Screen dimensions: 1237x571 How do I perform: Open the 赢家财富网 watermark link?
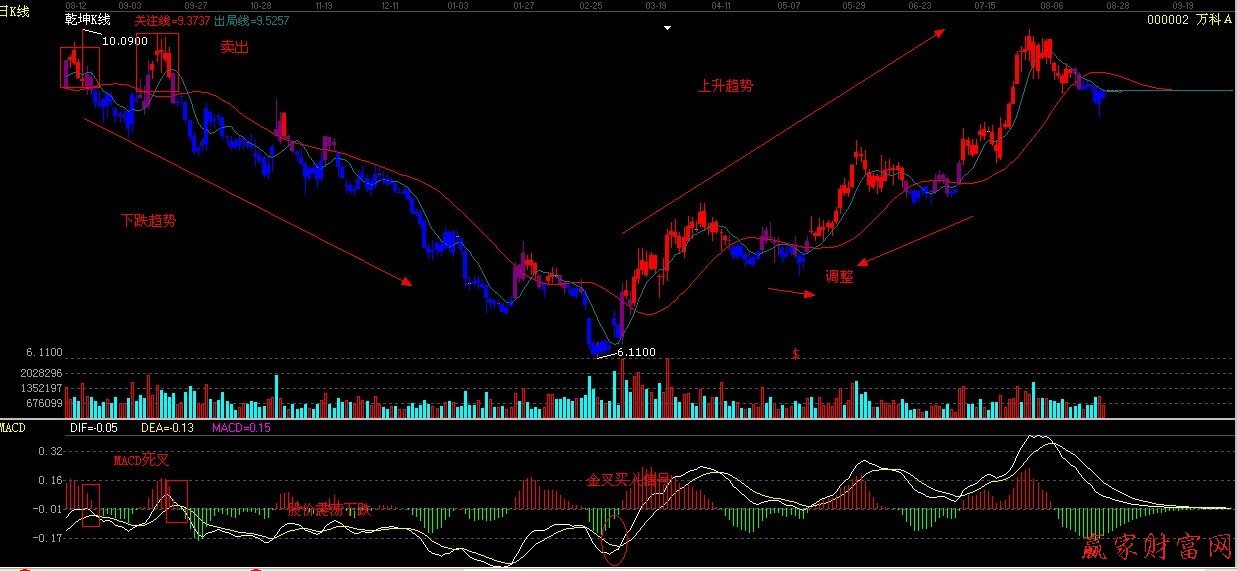click(x=1157, y=547)
